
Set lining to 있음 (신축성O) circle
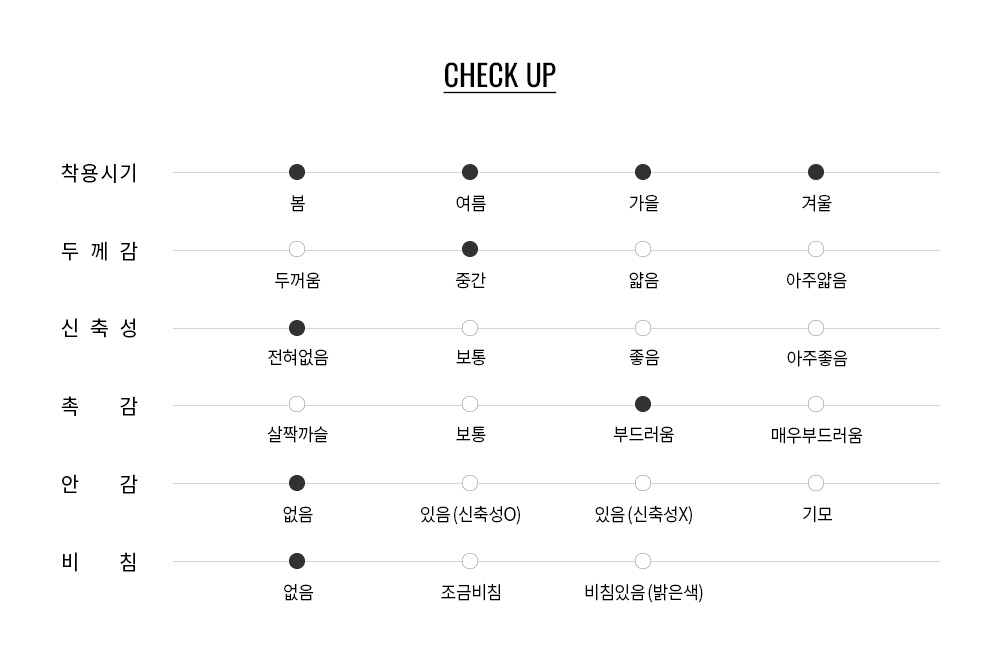pos(470,483)
